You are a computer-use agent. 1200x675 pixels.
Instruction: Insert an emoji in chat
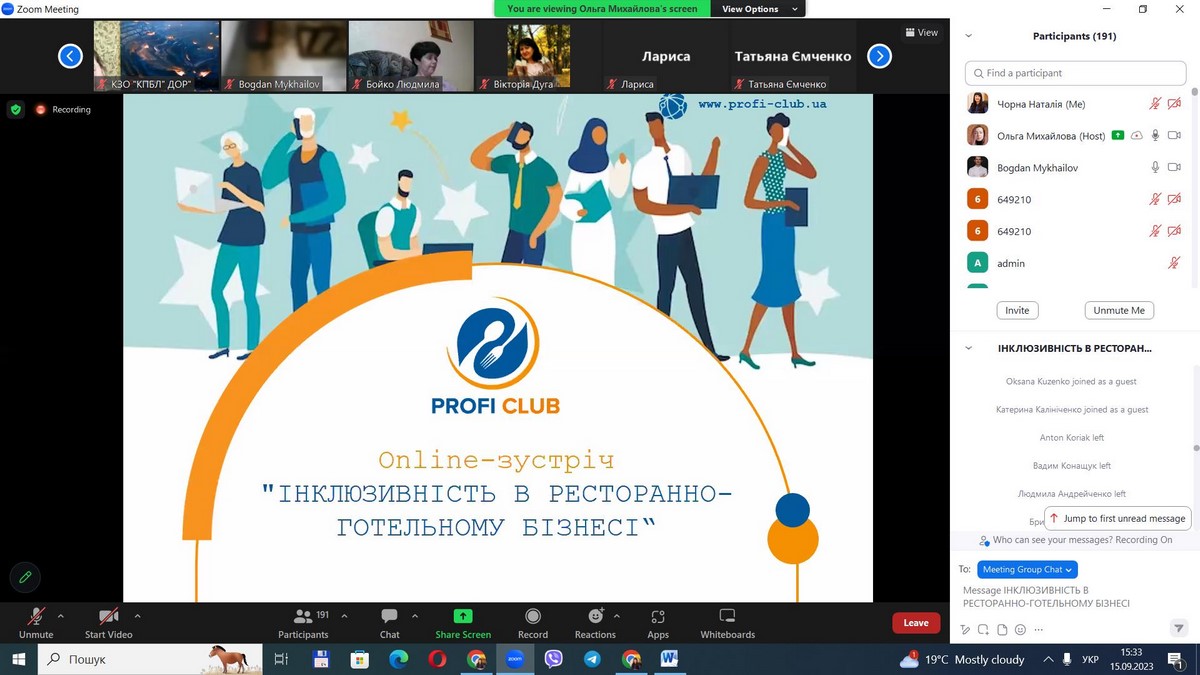[x=1020, y=630]
